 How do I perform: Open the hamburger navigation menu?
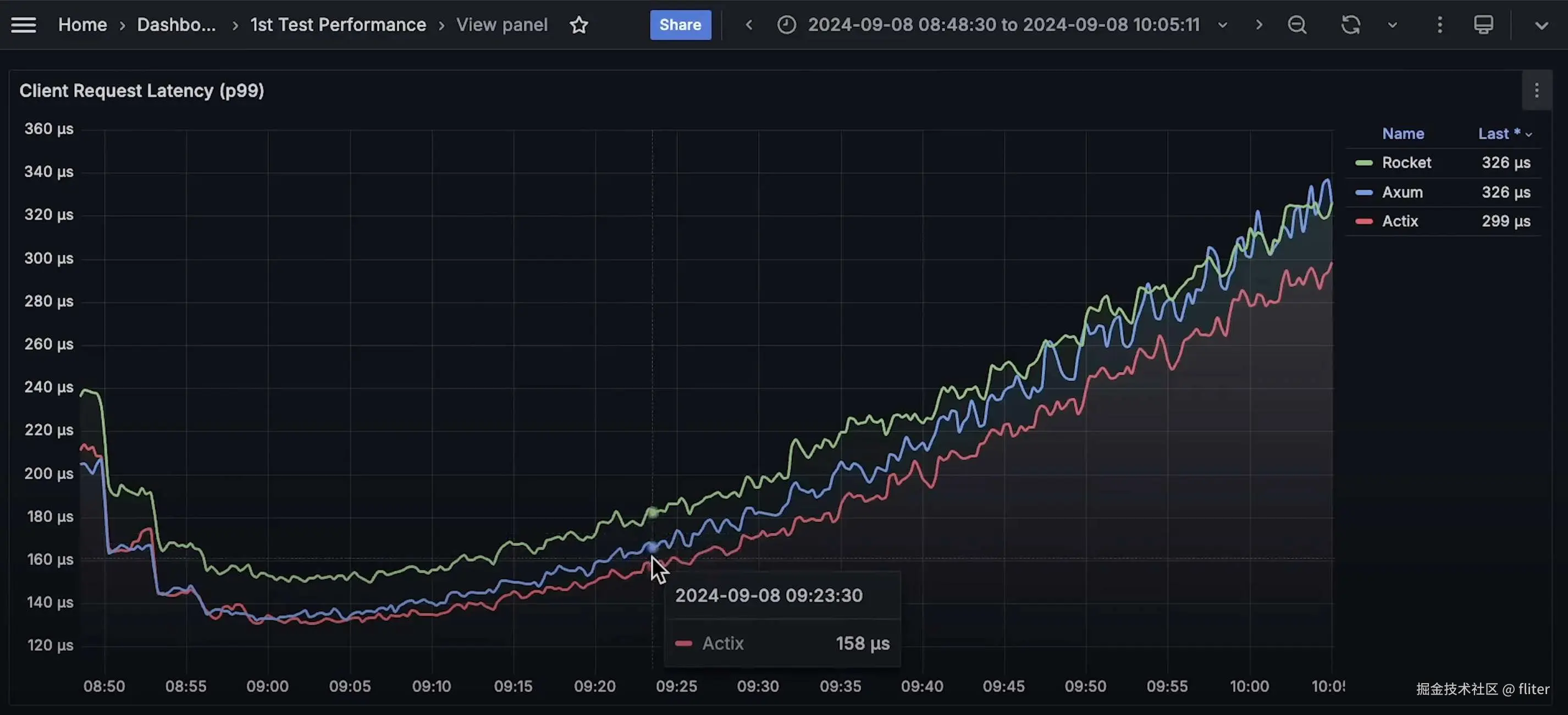coord(23,25)
